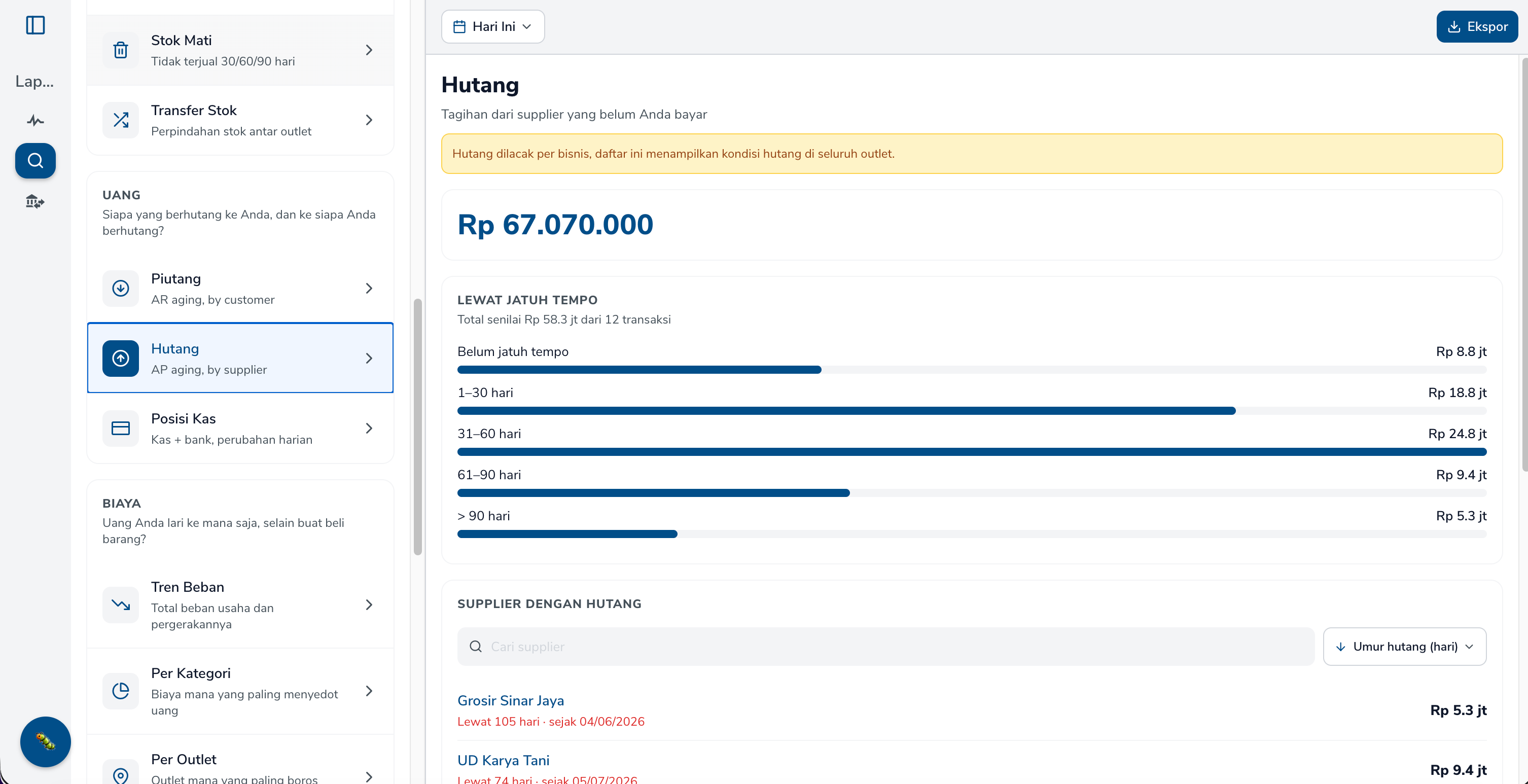Click the down-arrow circle icon for Piutang
This screenshot has width=1528, height=784.
pyautogui.click(x=121, y=289)
